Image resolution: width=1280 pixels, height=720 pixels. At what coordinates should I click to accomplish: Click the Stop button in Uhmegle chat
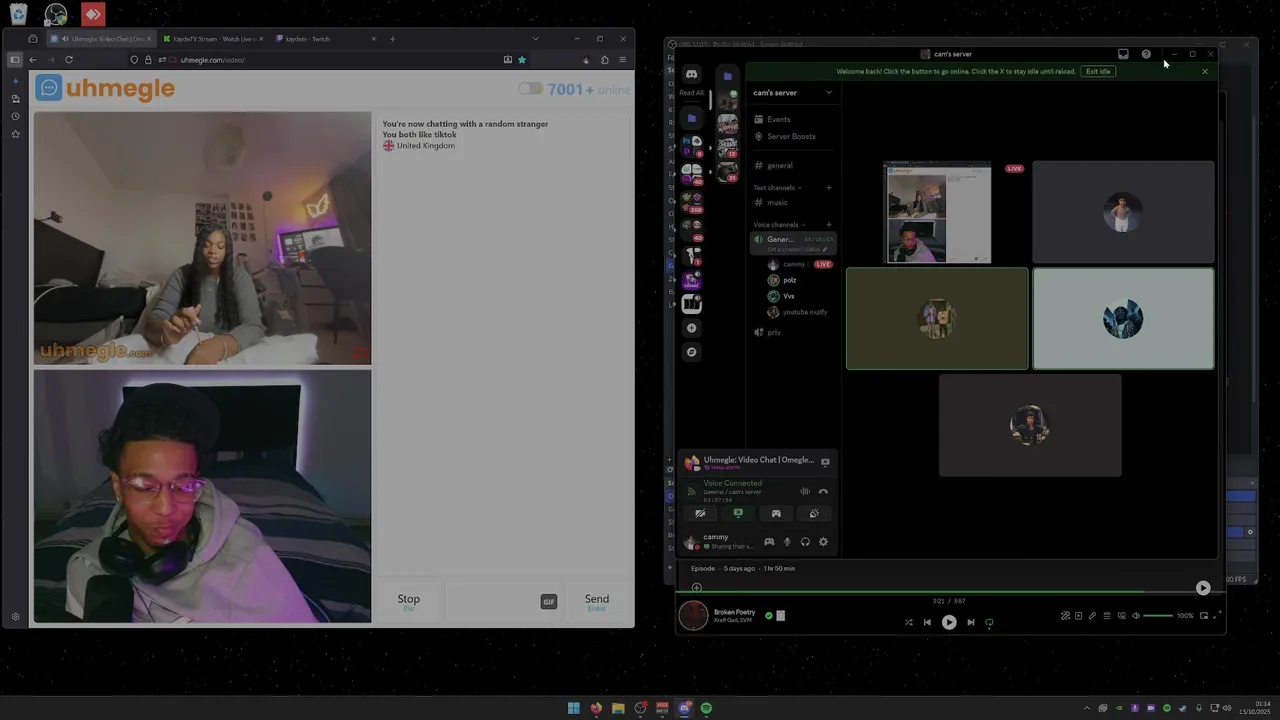tap(408, 601)
